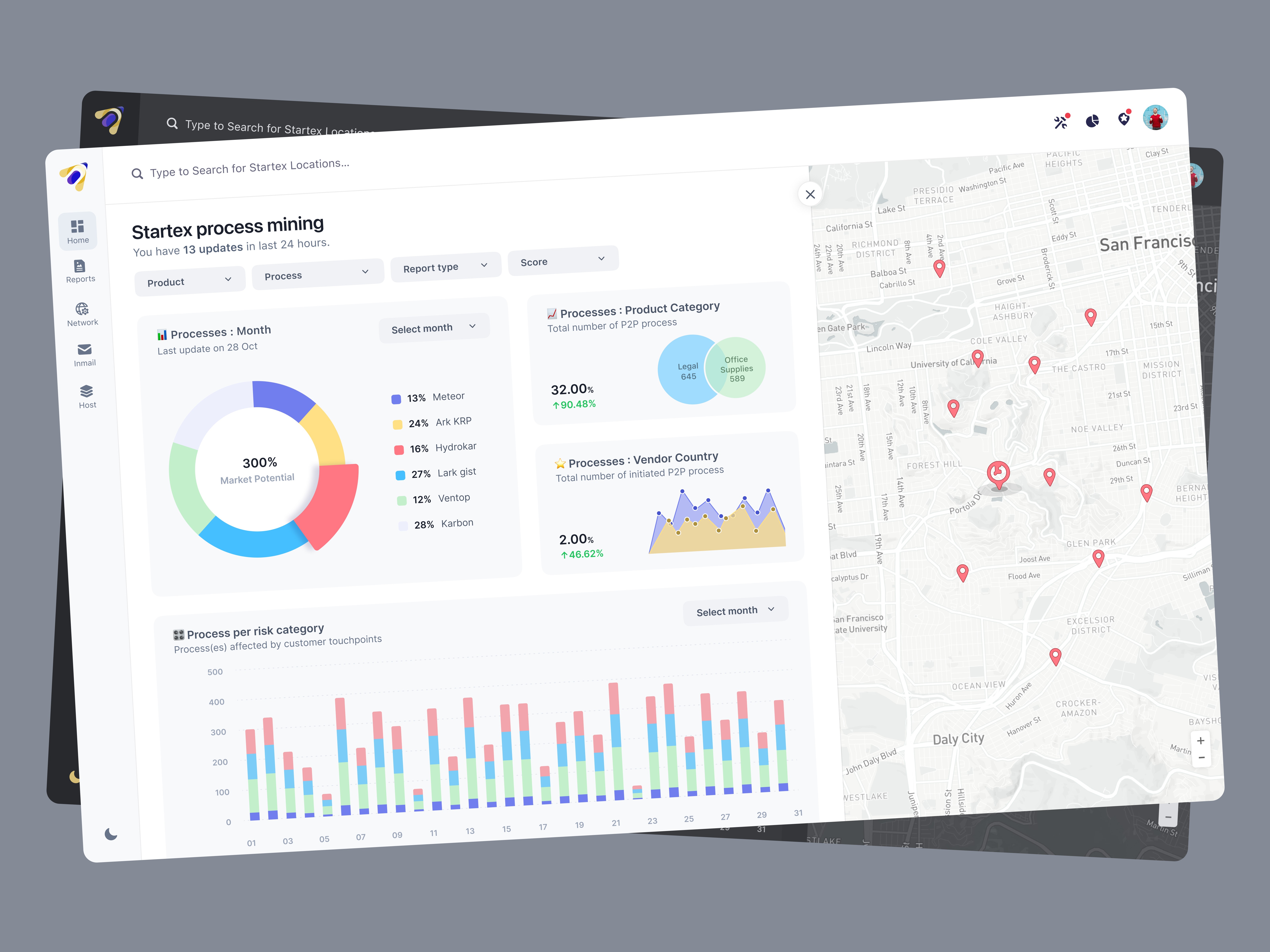
Task: Click the 90.48% growth value
Action: tap(574, 405)
